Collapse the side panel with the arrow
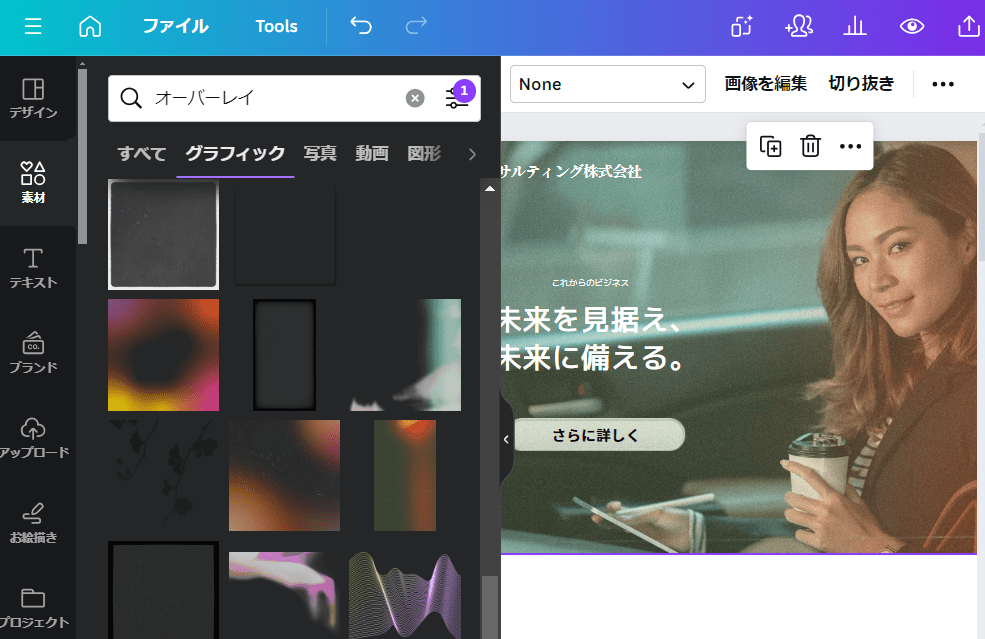This screenshot has width=985, height=639. click(505, 437)
